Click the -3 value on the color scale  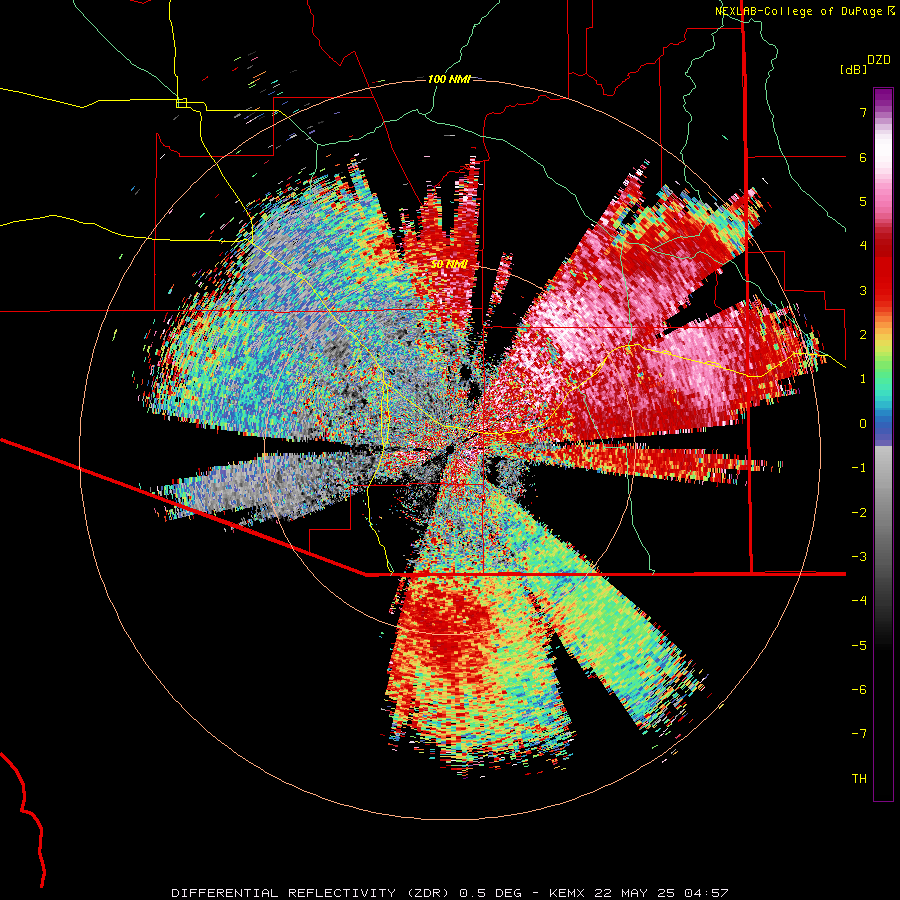point(859,556)
